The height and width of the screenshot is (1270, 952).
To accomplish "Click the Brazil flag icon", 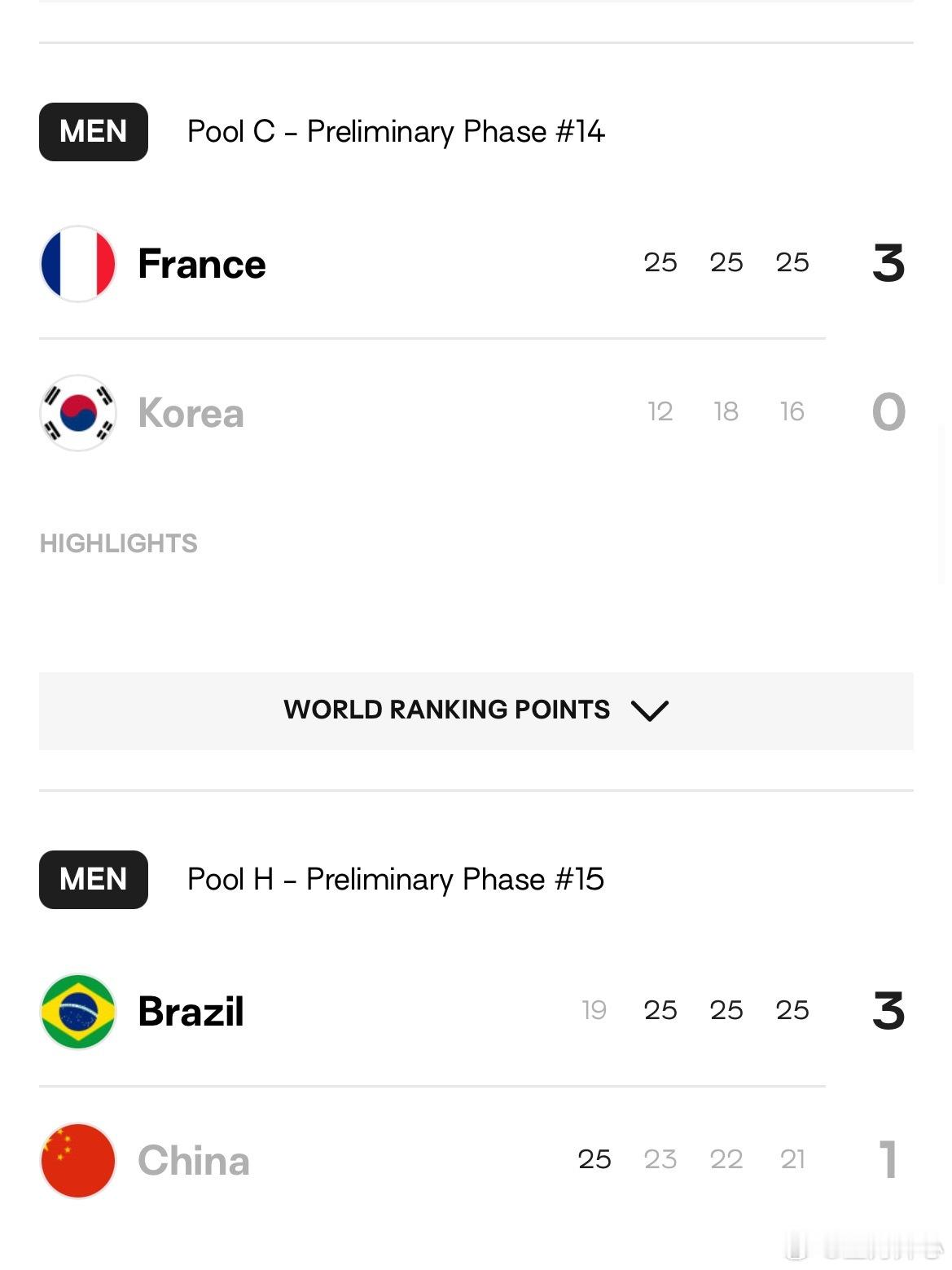I will [78, 1011].
